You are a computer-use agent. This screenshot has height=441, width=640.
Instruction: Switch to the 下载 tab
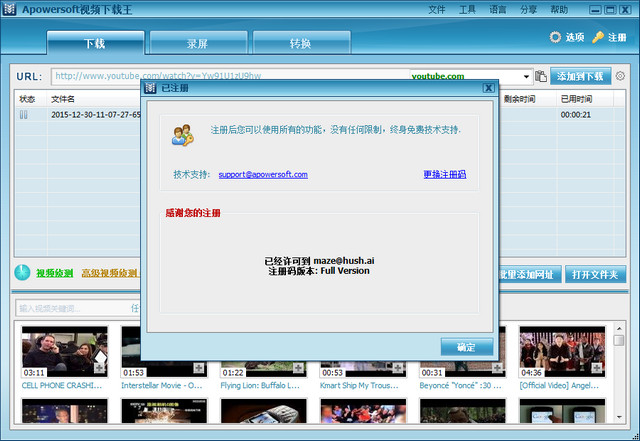[x=96, y=43]
